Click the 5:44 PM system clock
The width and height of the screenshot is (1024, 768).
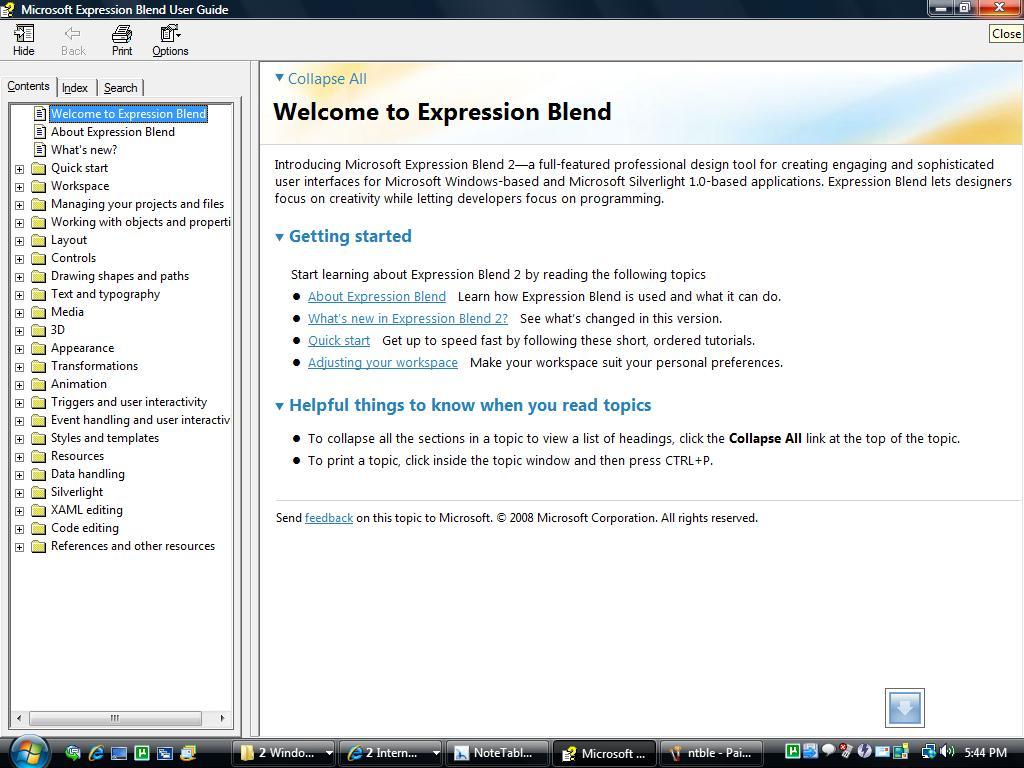[985, 752]
